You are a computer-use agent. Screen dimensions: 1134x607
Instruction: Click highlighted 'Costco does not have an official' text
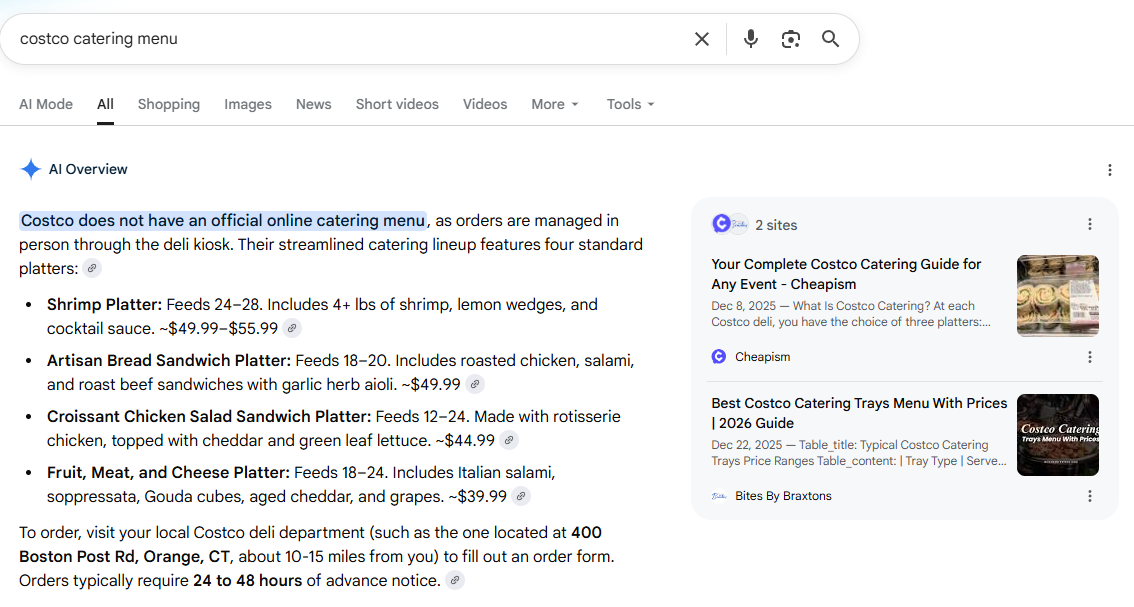click(x=223, y=221)
